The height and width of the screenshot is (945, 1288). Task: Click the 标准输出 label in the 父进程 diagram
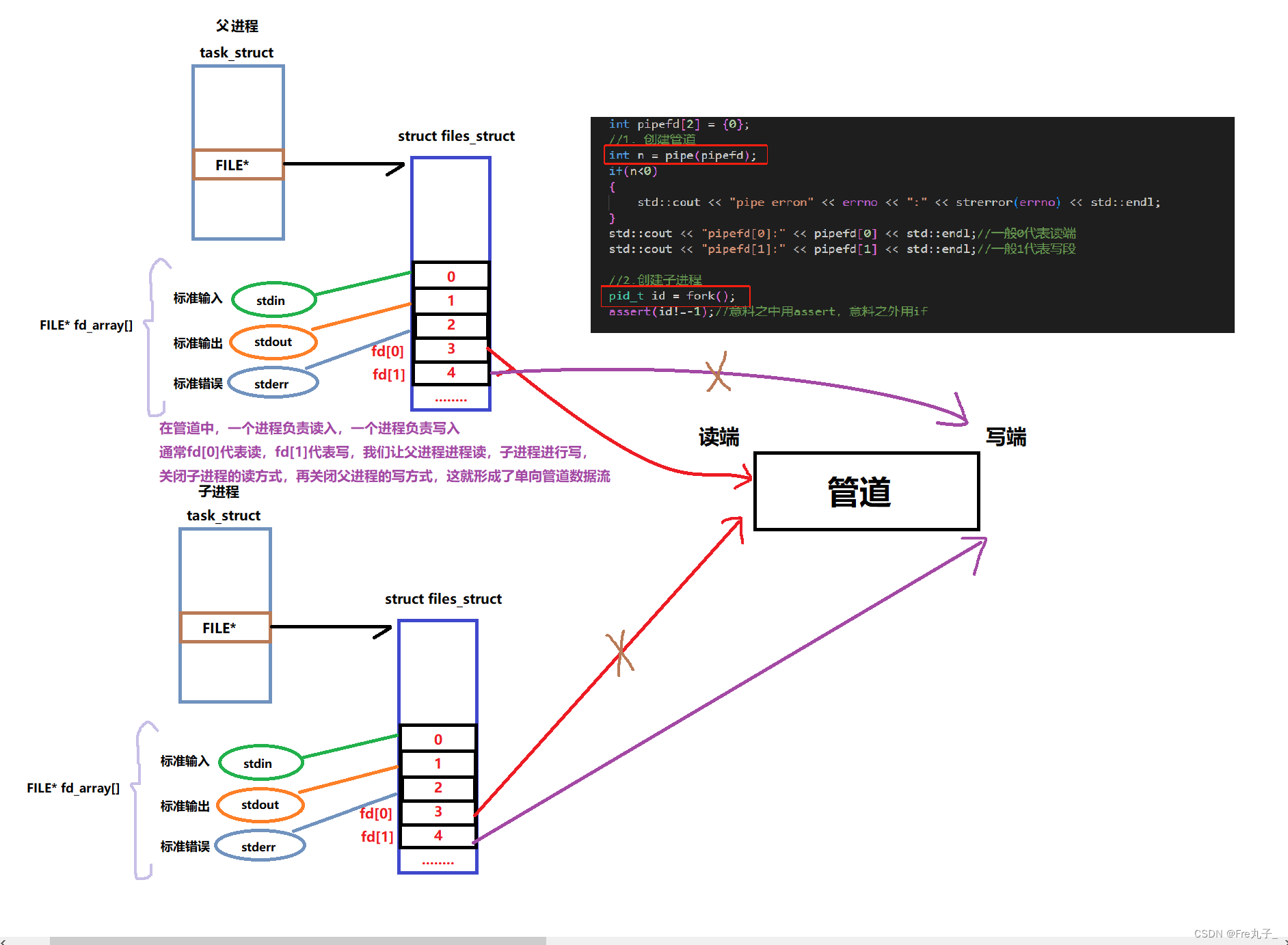(x=198, y=343)
